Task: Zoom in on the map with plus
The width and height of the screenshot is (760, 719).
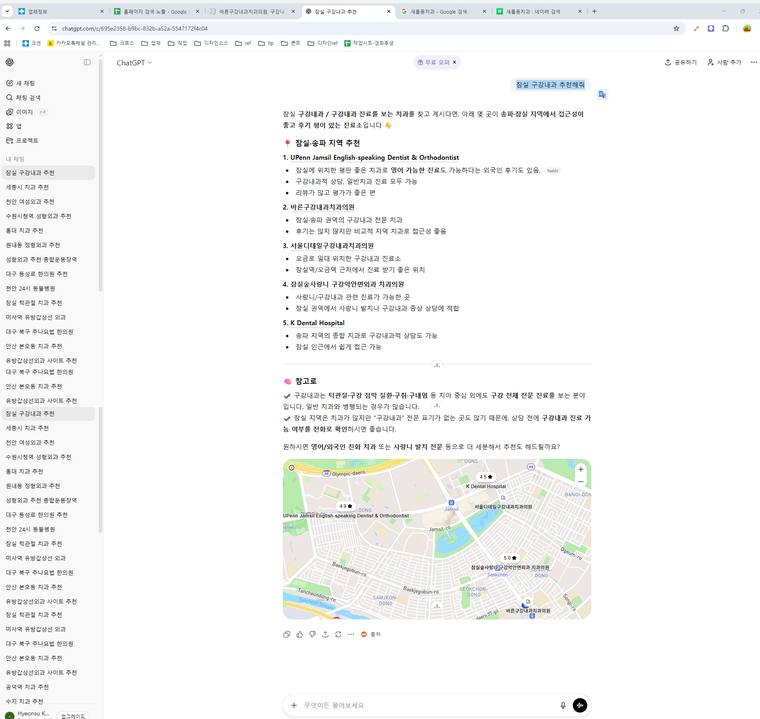Action: pyautogui.click(x=581, y=469)
